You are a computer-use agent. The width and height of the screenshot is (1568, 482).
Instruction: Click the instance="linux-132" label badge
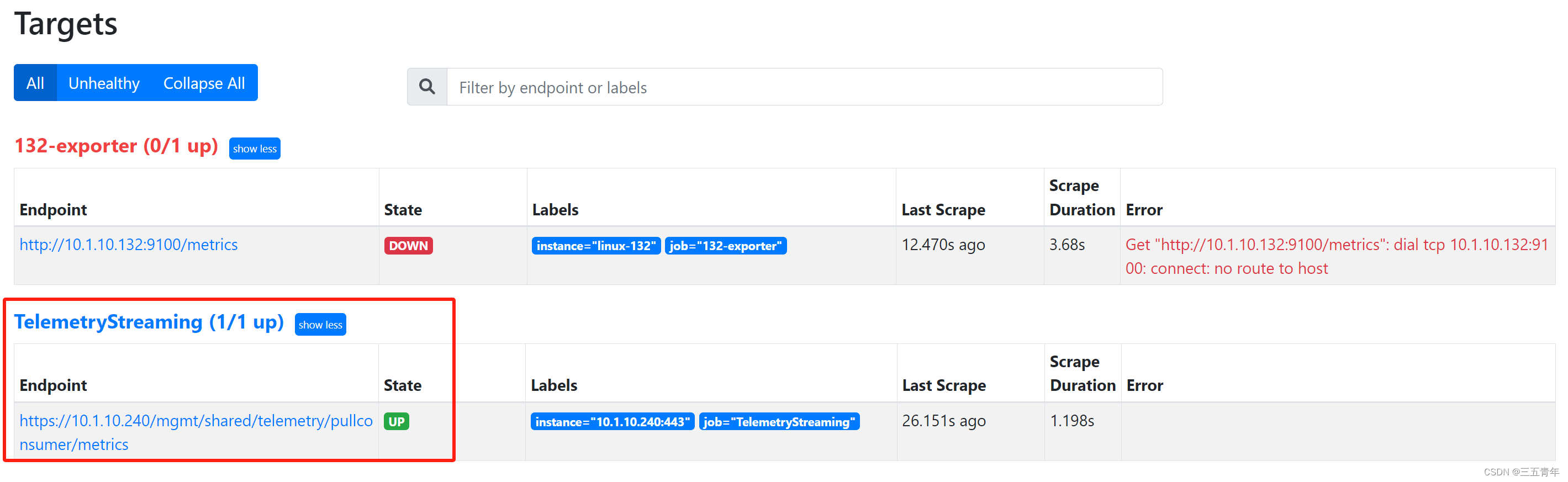coord(595,245)
